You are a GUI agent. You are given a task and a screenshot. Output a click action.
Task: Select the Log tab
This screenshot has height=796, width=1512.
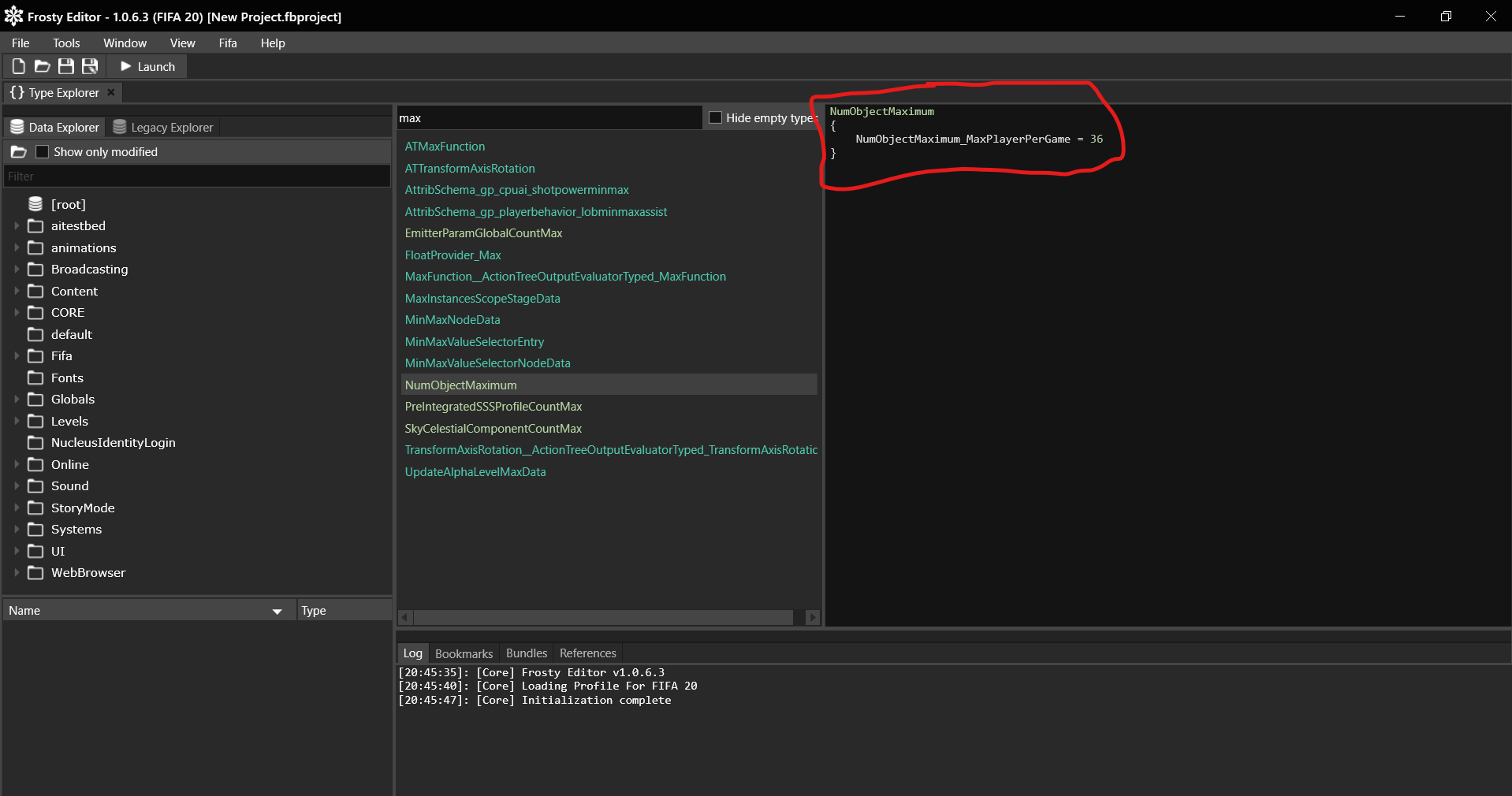coord(413,653)
